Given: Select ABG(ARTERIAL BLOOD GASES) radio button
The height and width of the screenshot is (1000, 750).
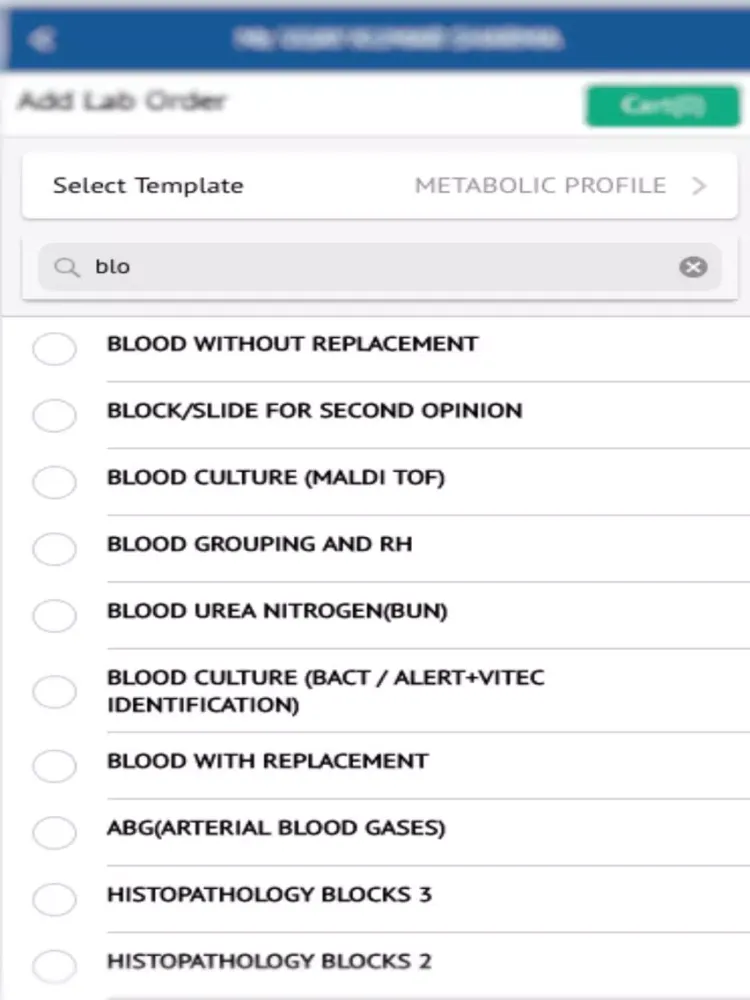Looking at the screenshot, I should tap(54, 832).
